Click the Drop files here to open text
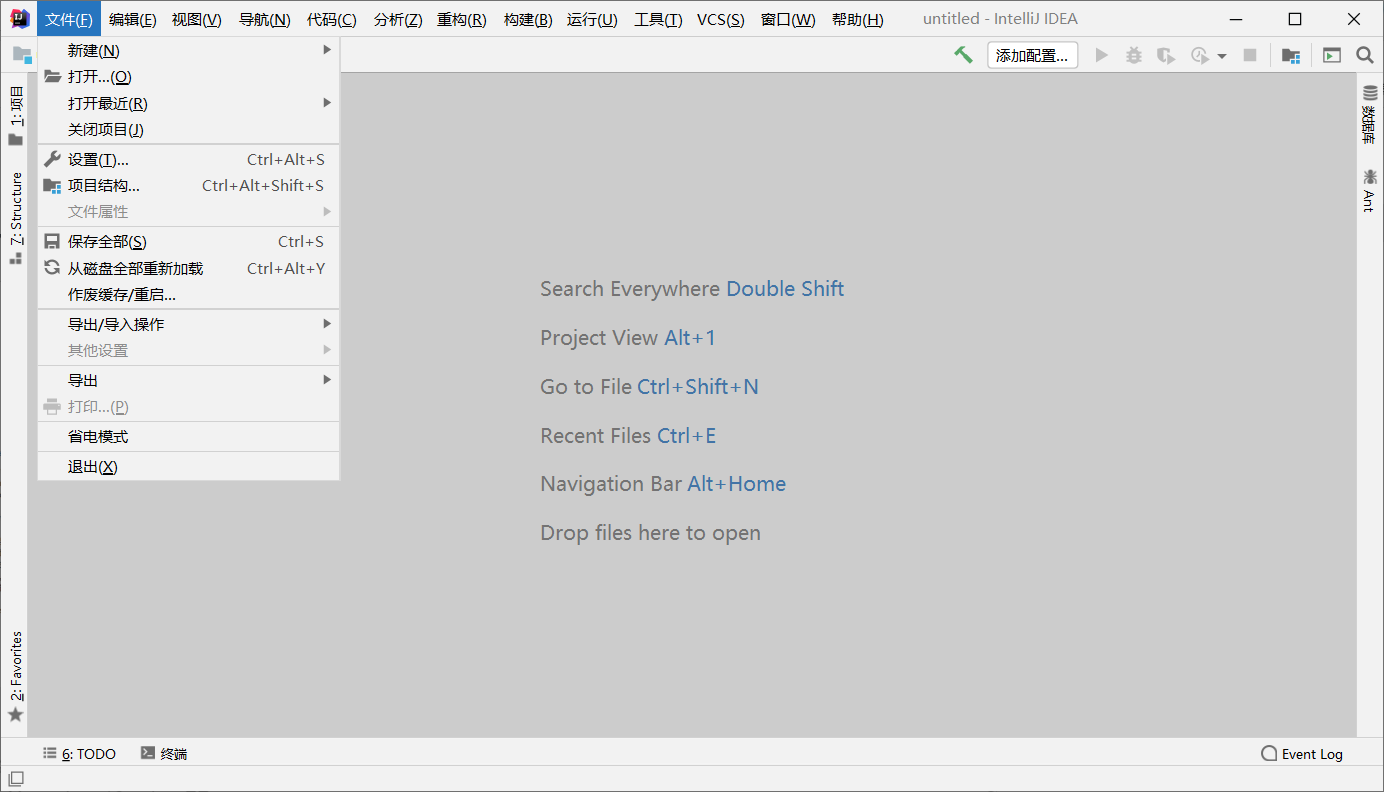The width and height of the screenshot is (1384, 792). (650, 533)
